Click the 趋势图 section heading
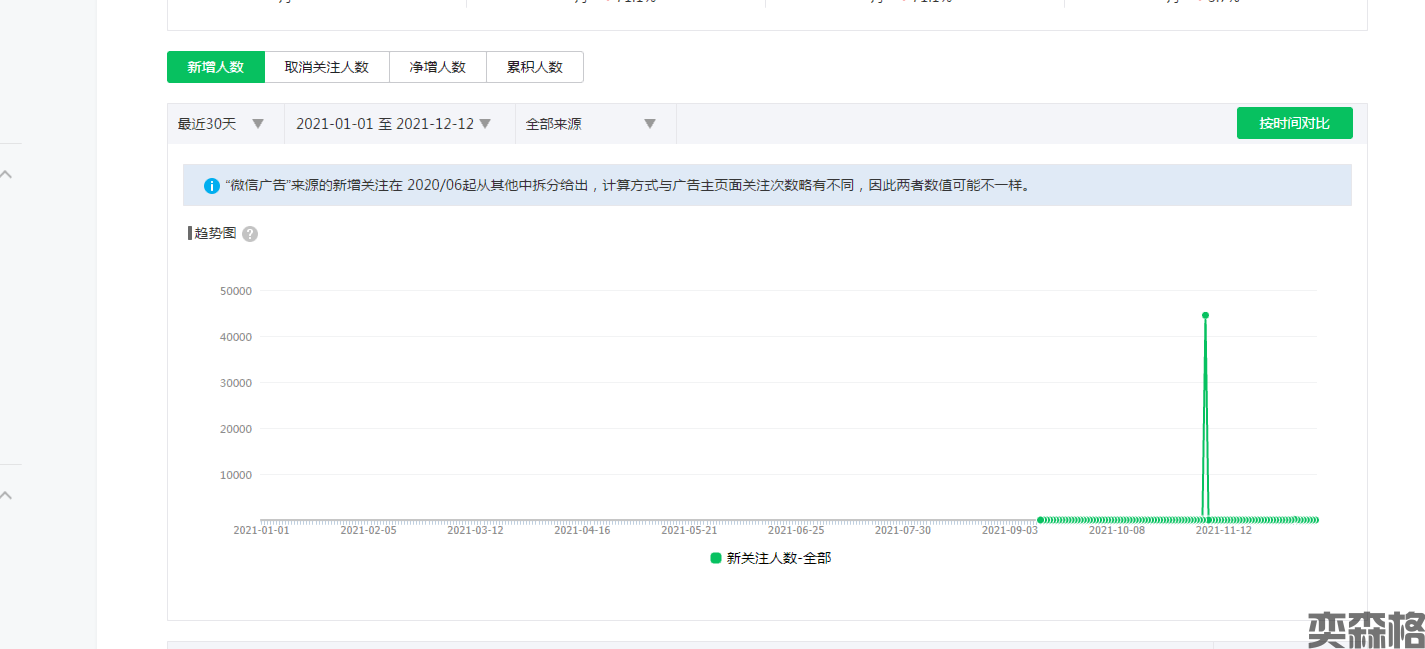This screenshot has height=649, width=1425. [215, 233]
